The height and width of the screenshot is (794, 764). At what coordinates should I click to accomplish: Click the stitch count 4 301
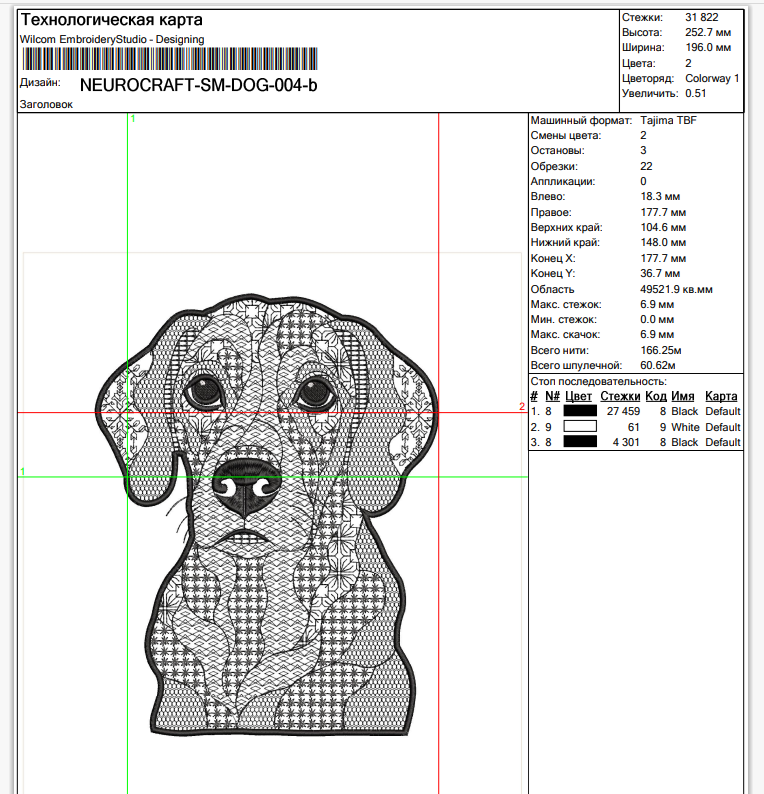626,443
